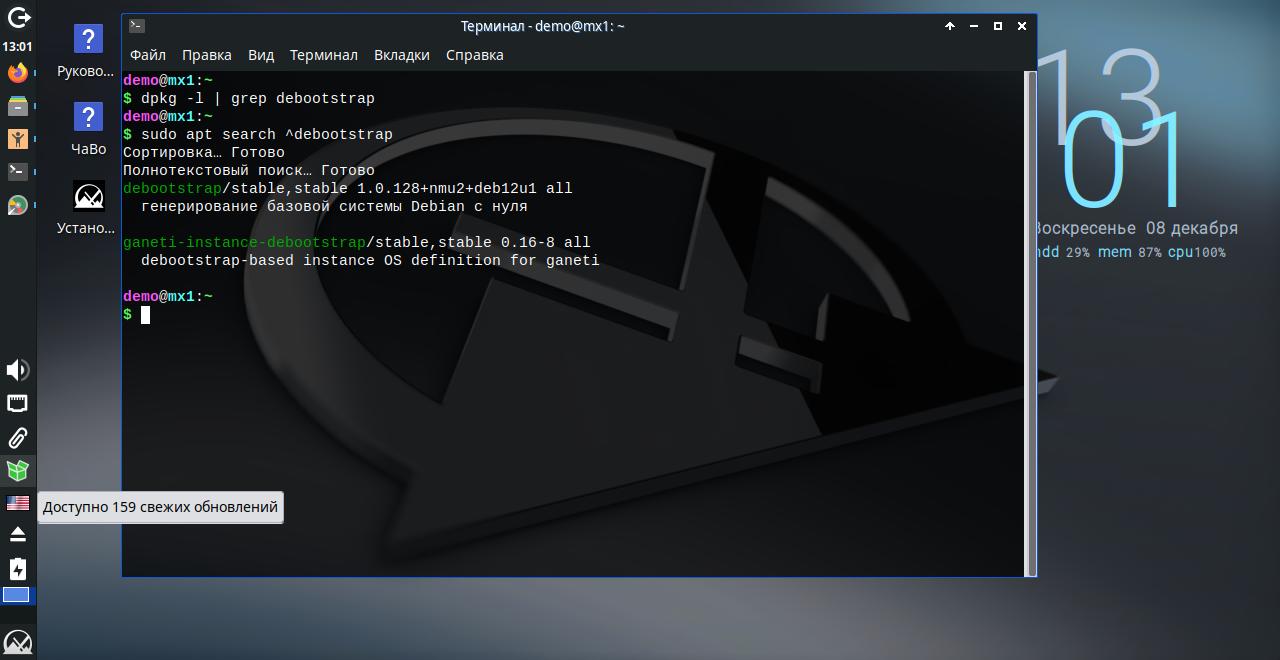Open the clipboard paperclip tray icon
Image resolution: width=1280 pixels, height=660 pixels.
(17, 437)
